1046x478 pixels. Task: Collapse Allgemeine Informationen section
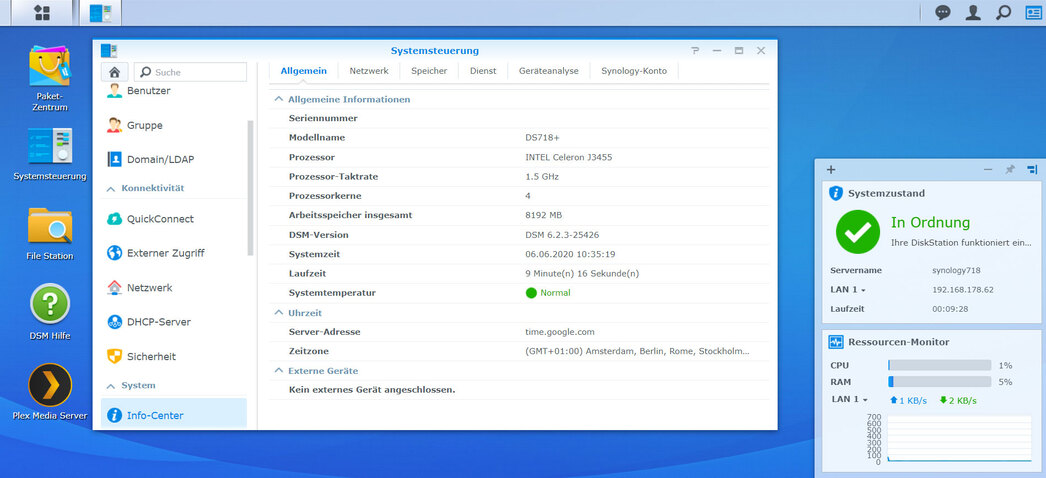tap(279, 99)
